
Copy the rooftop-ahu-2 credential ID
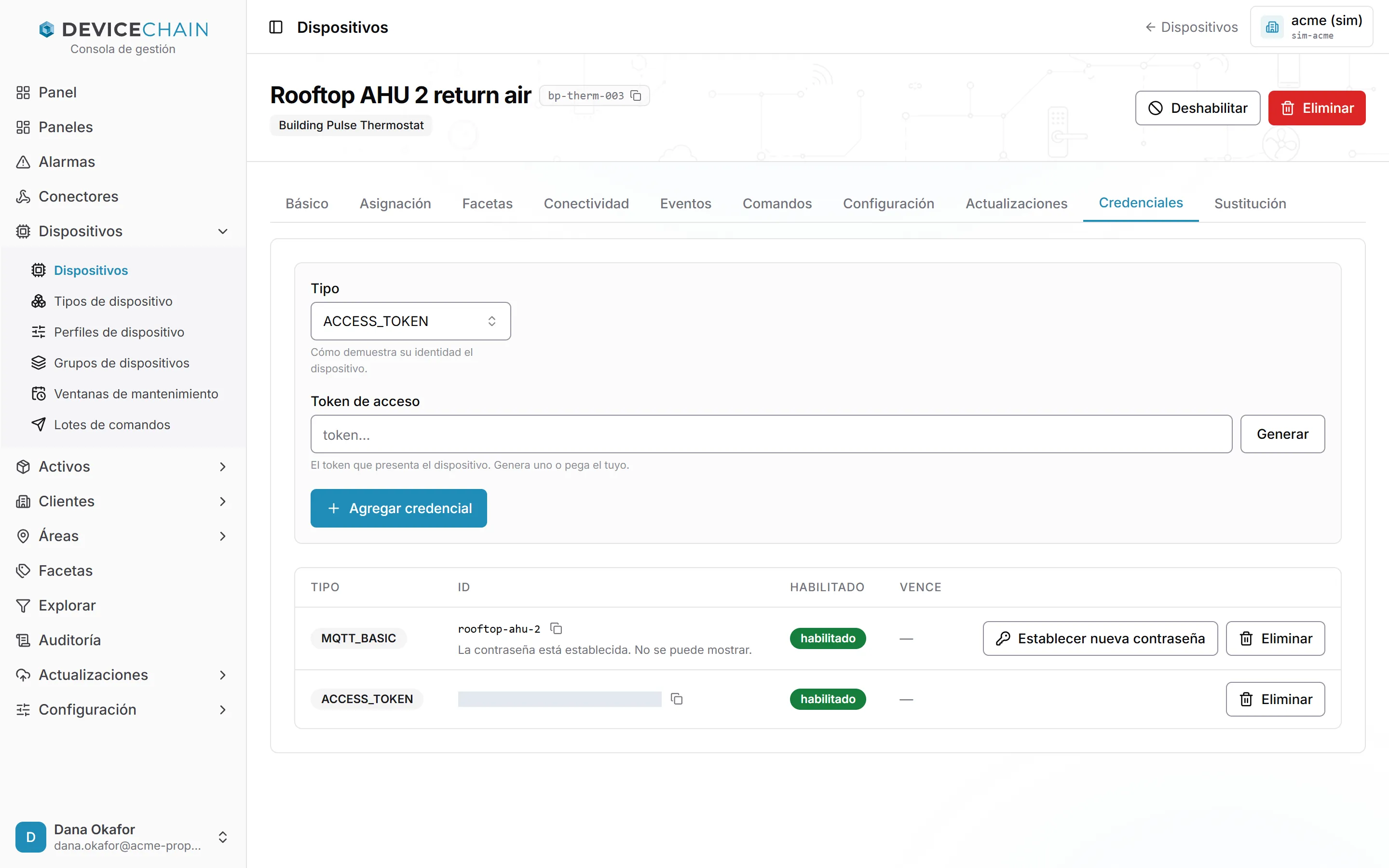(x=556, y=628)
